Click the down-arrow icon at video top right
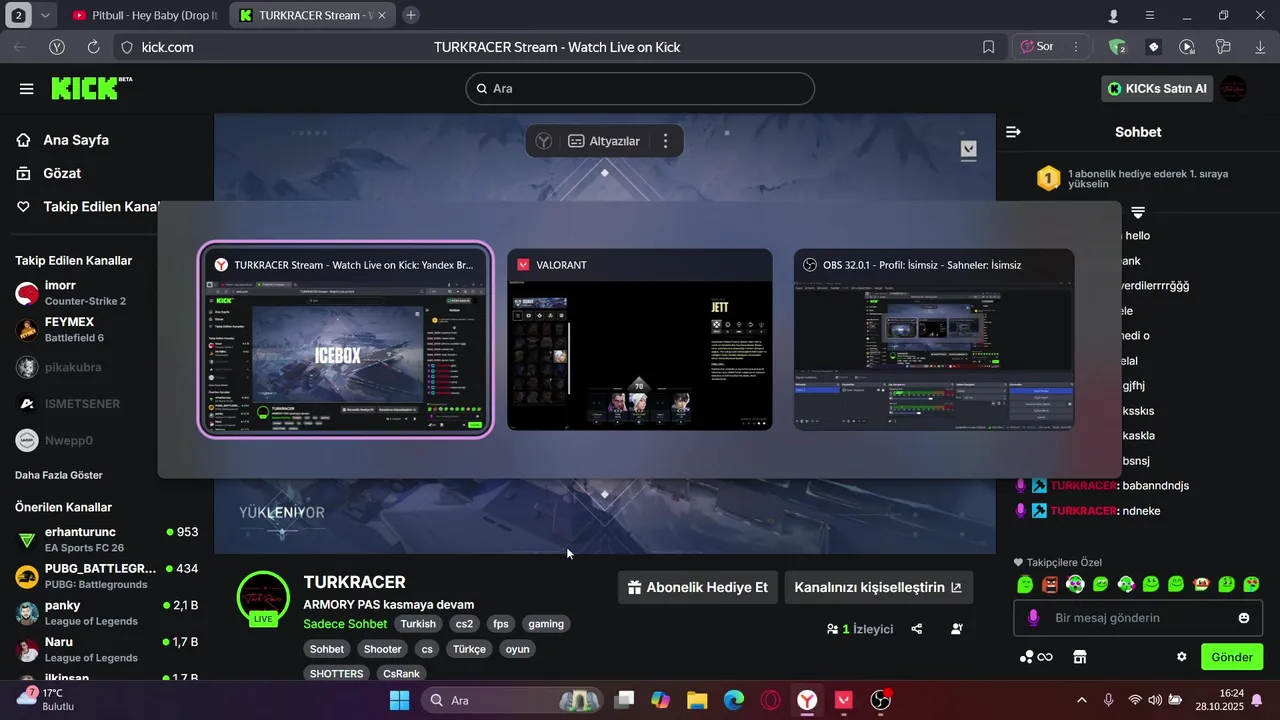The height and width of the screenshot is (720, 1280). pos(968,149)
